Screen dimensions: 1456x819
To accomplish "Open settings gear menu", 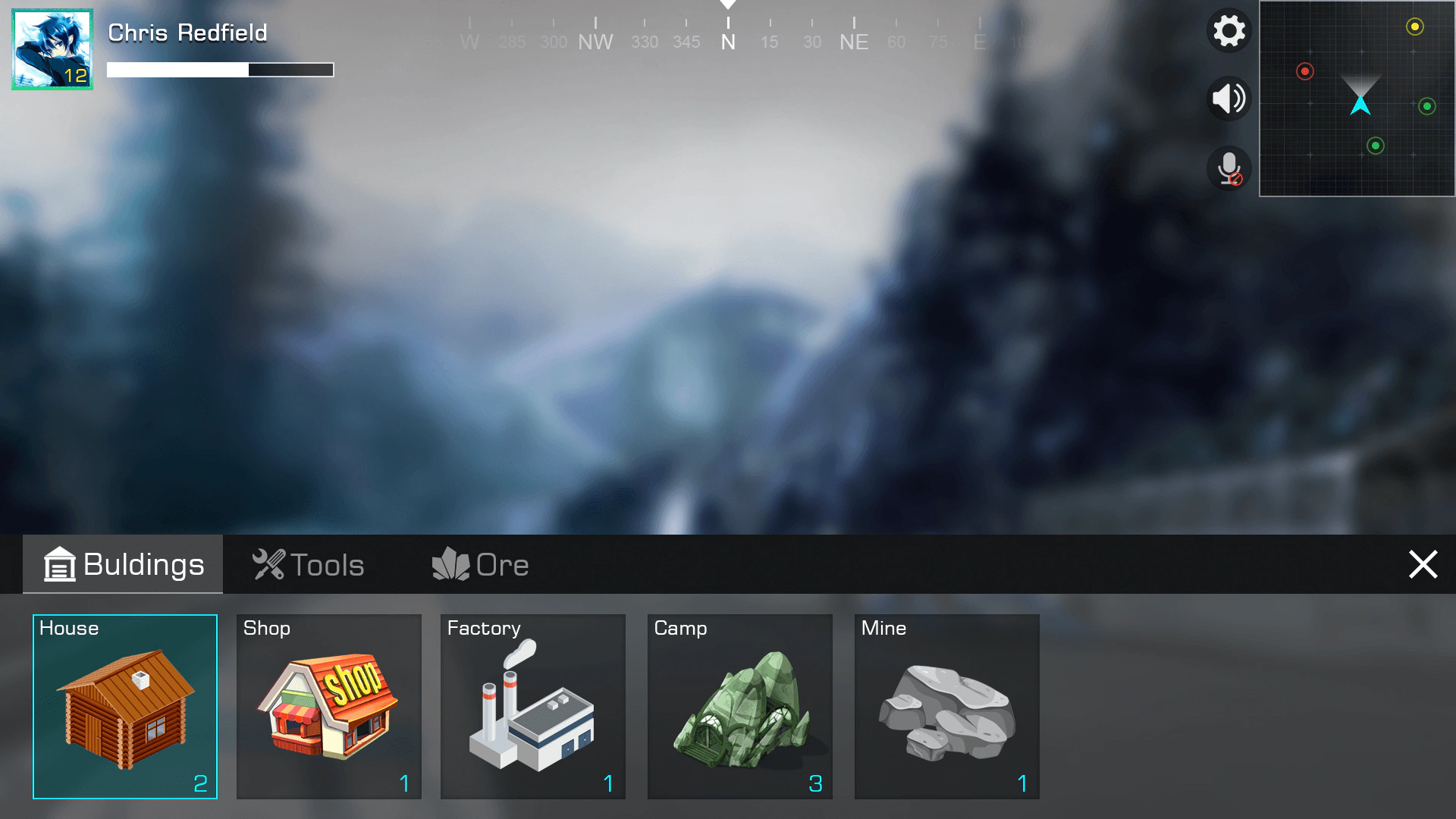I will 1228,31.
